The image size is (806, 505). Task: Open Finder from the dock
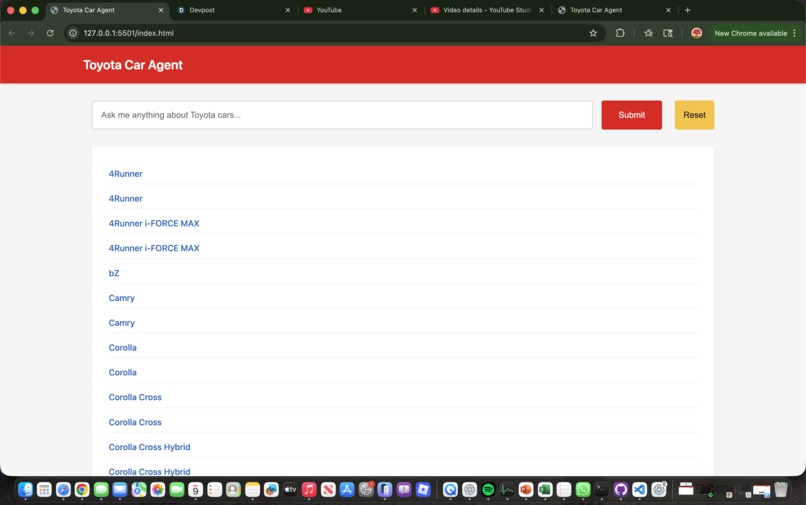click(25, 490)
